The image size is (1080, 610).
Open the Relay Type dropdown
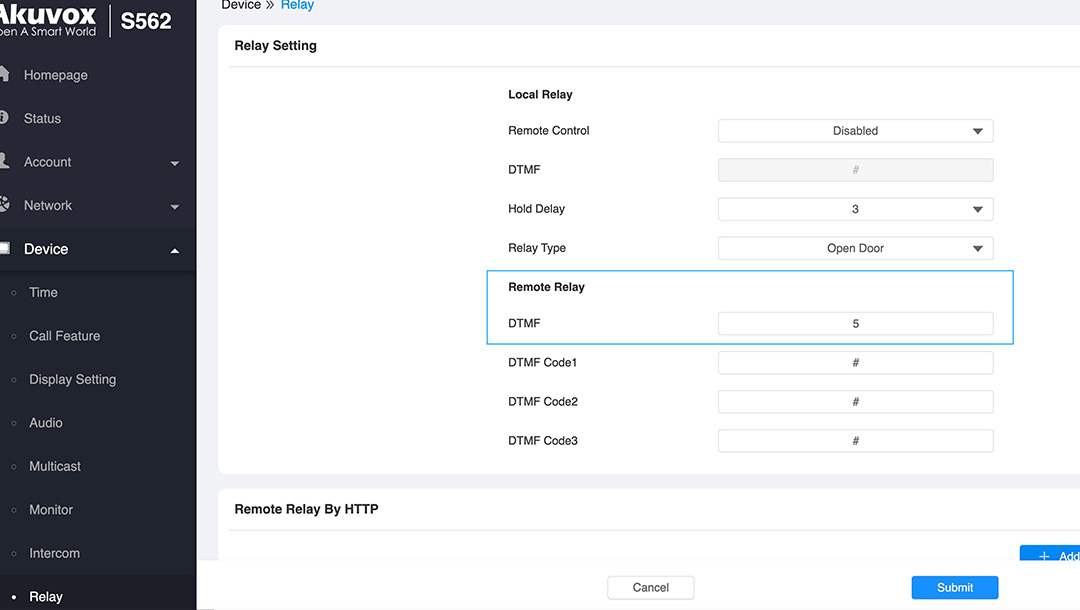(855, 248)
